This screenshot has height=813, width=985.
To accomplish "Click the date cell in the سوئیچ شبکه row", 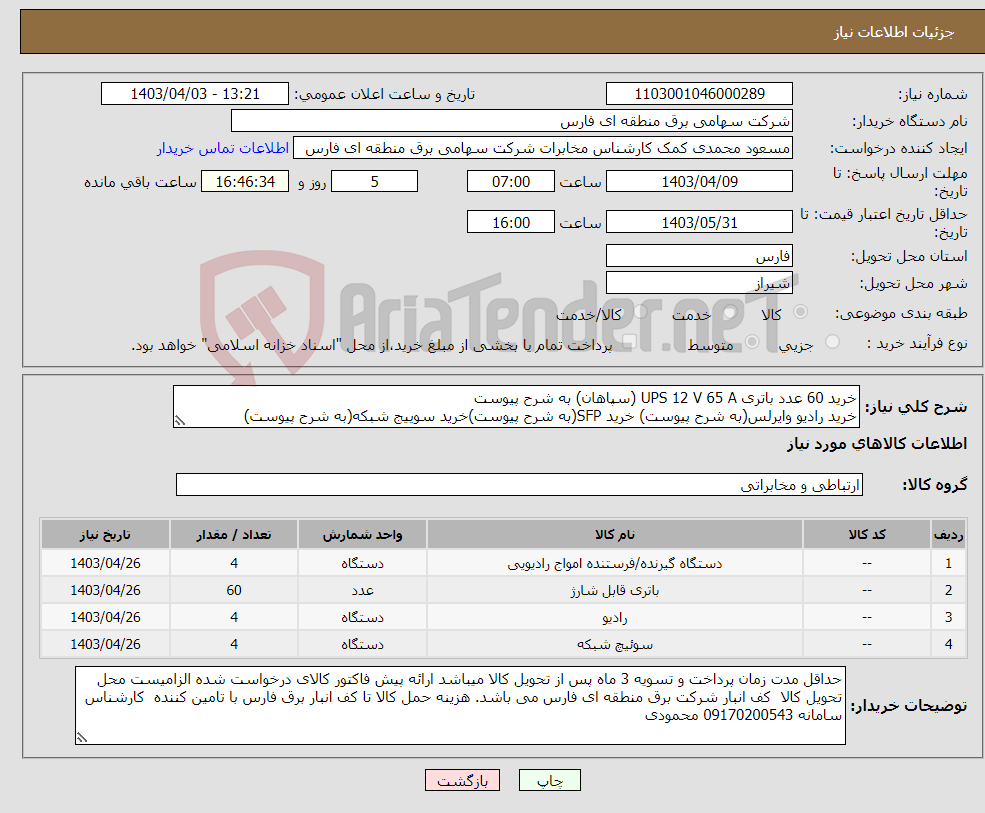I will click(105, 644).
